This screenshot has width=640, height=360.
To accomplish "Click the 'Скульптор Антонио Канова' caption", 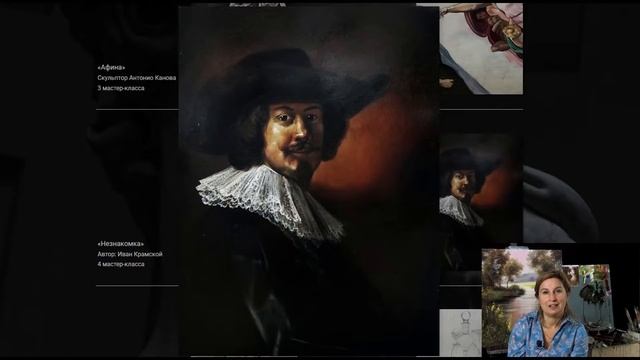I will click(x=136, y=78).
